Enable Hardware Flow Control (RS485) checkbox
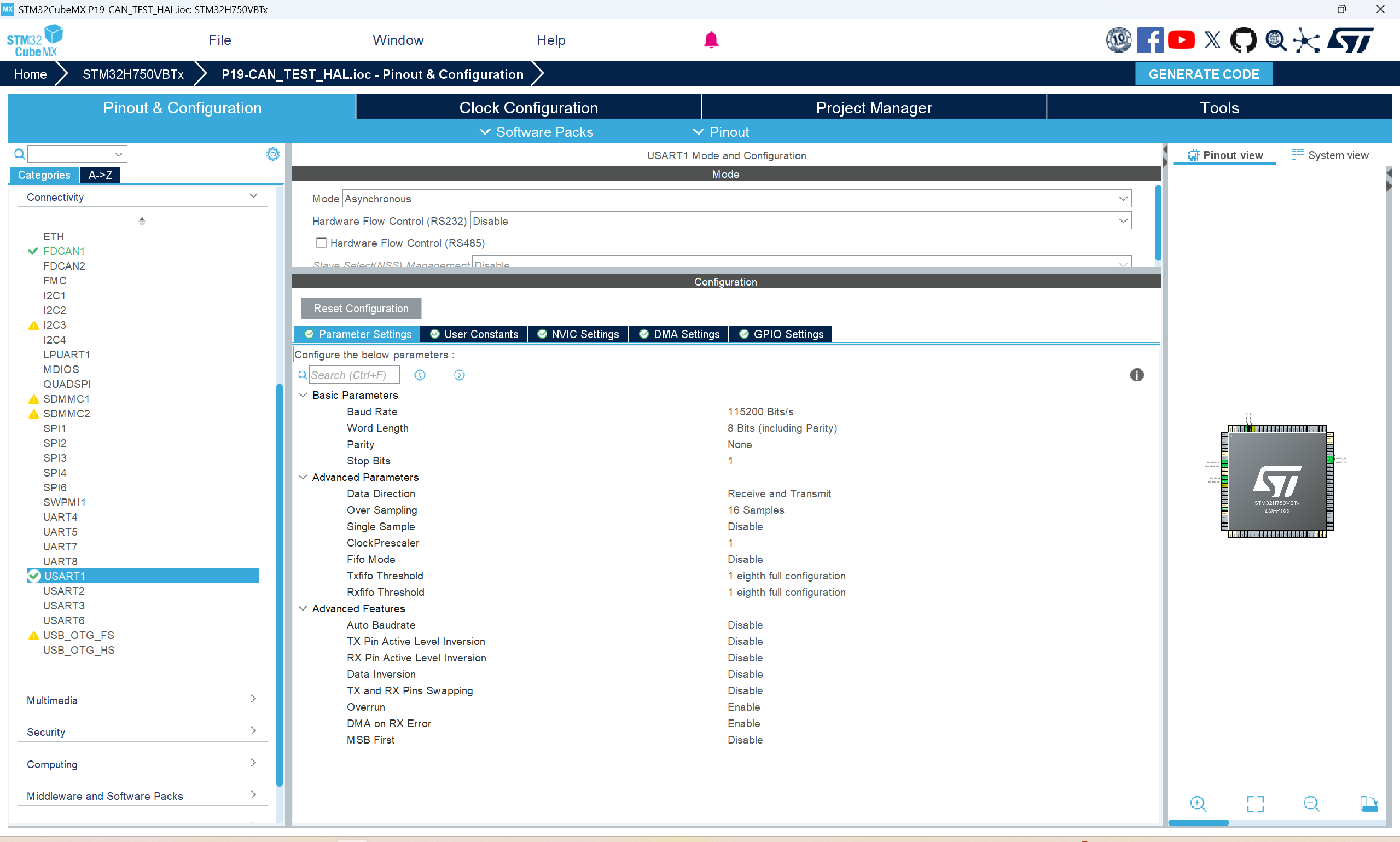 click(x=322, y=243)
